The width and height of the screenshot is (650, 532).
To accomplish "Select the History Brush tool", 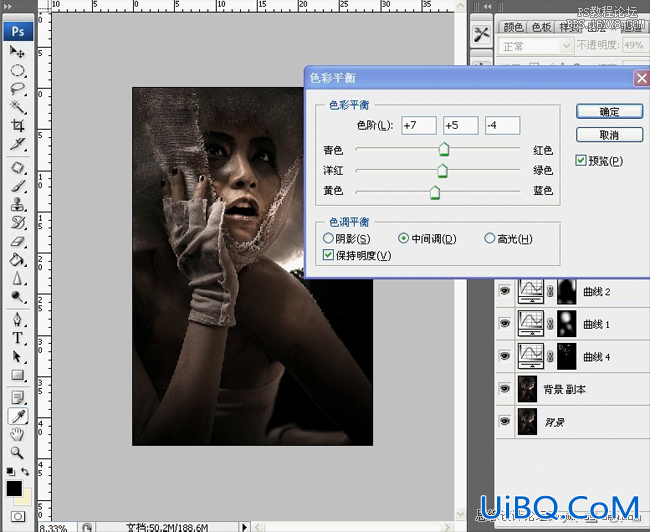I will point(17,222).
